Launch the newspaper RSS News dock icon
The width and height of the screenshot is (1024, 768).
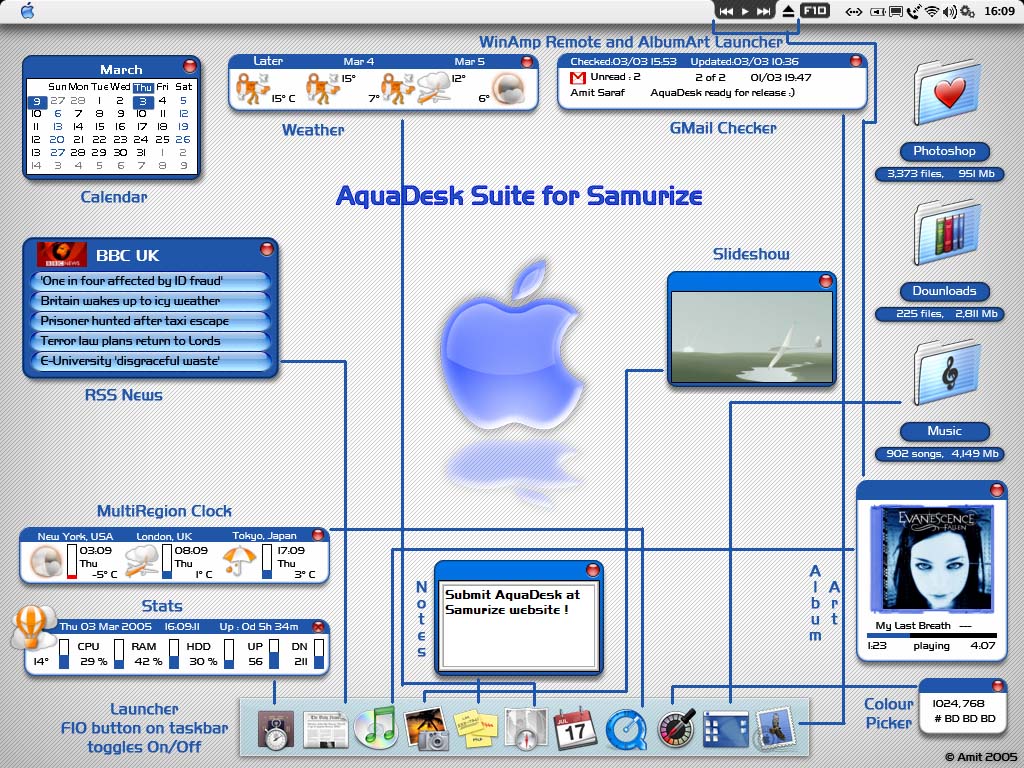[x=324, y=729]
